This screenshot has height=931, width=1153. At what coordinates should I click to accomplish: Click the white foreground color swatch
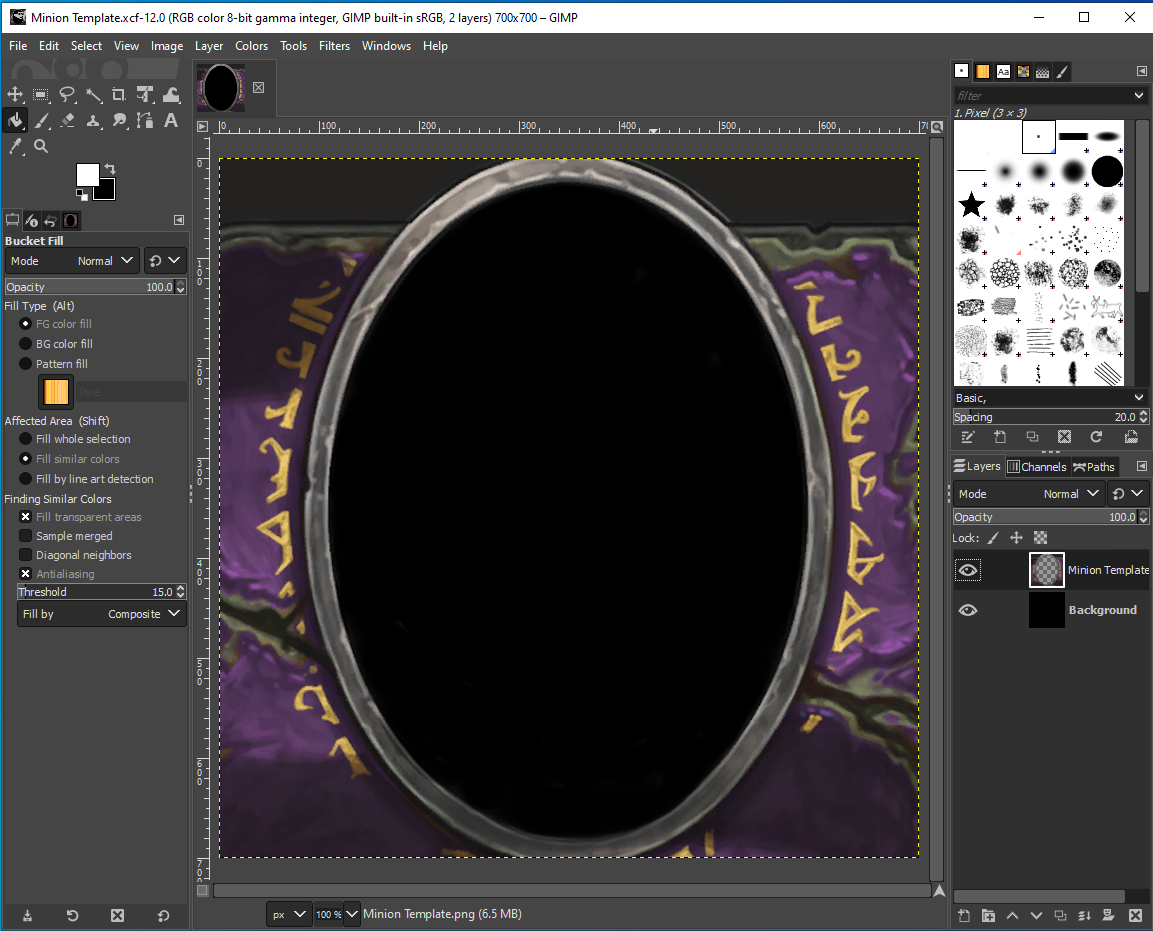coord(88,174)
